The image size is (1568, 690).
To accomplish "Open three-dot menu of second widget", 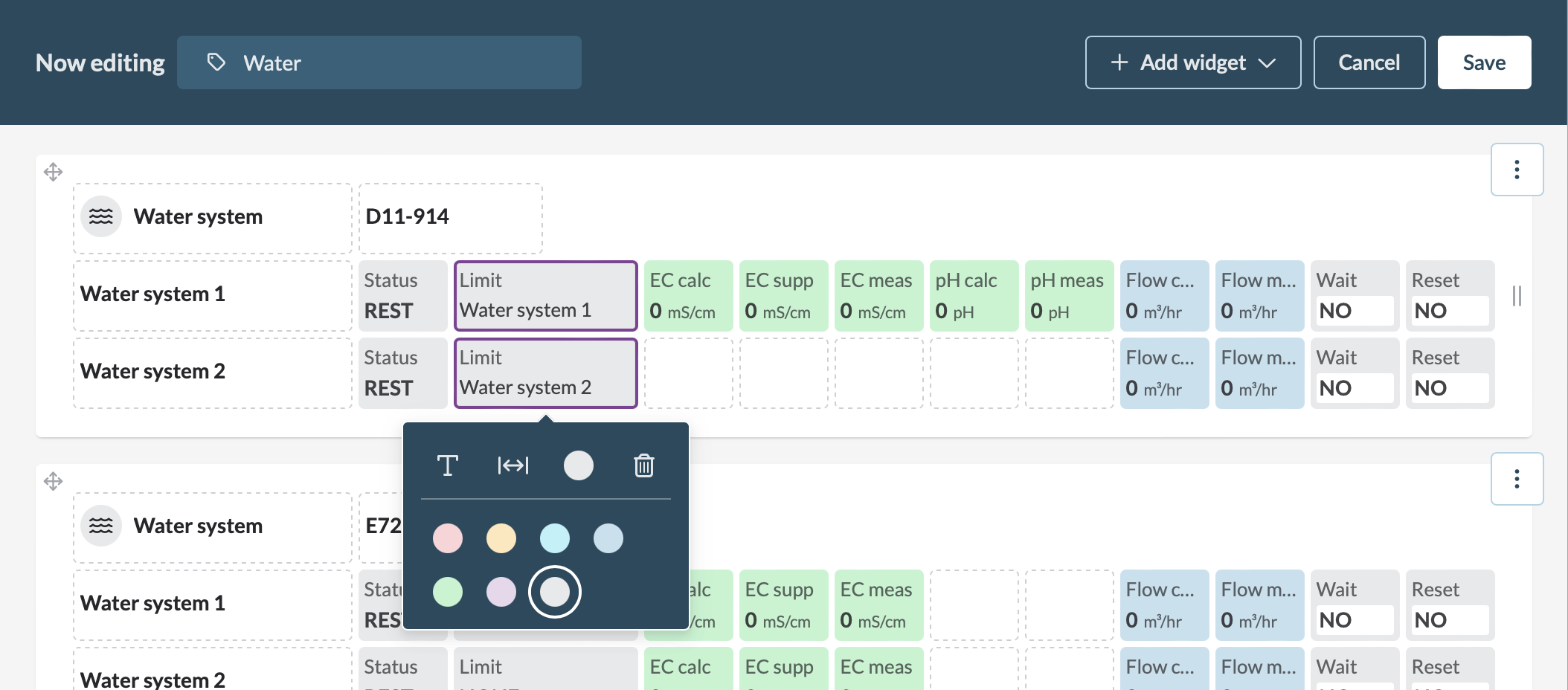I will point(1516,480).
